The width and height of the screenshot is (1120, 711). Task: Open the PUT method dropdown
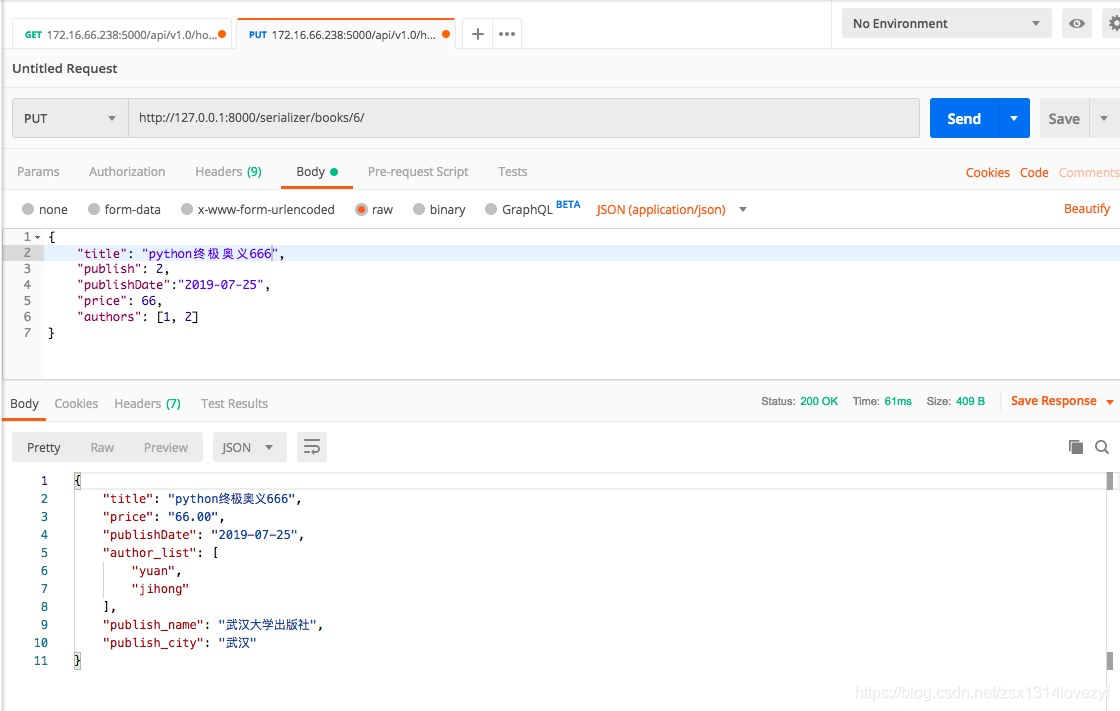tap(70, 119)
